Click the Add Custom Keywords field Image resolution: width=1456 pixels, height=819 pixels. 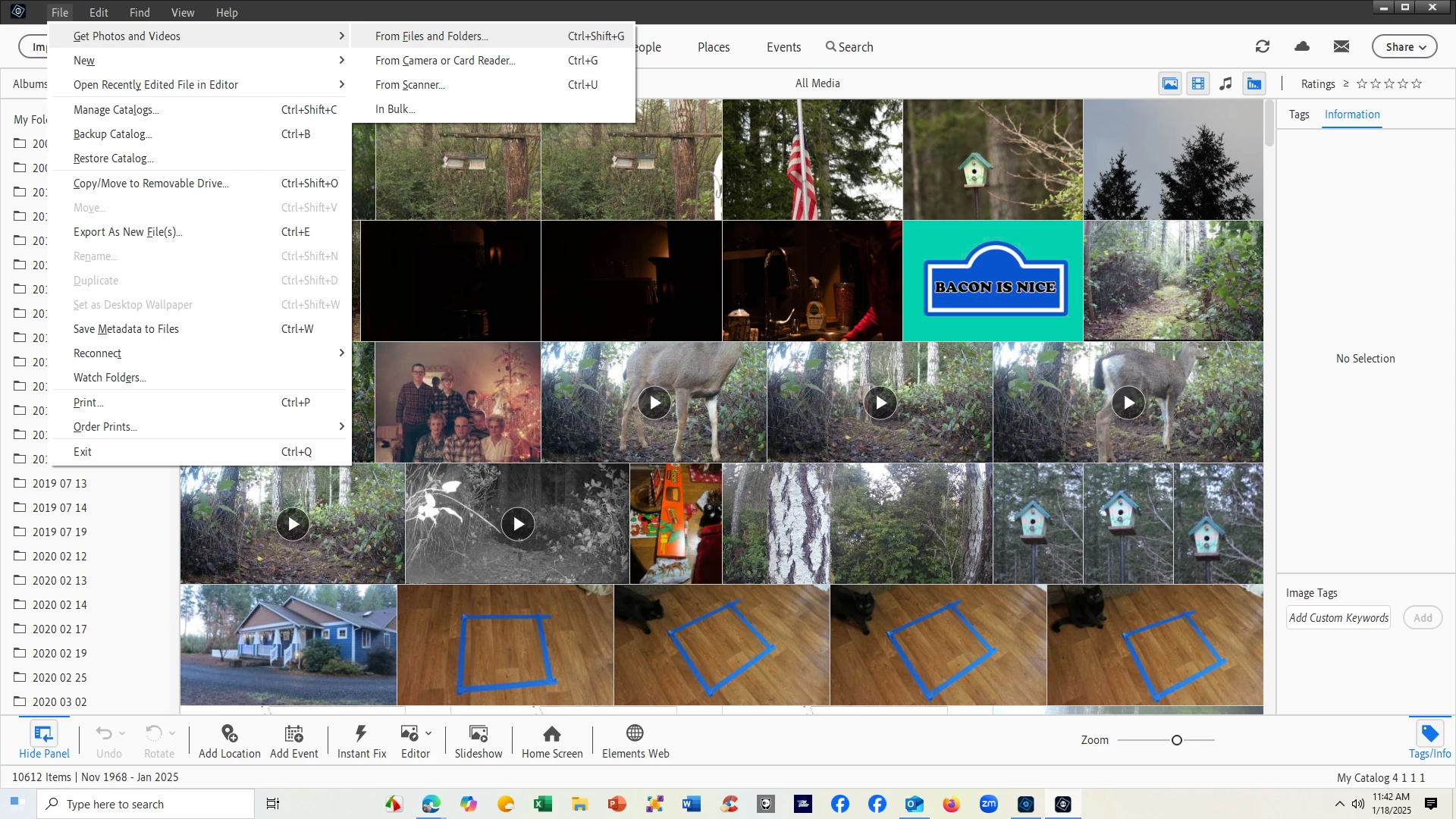[1338, 618]
